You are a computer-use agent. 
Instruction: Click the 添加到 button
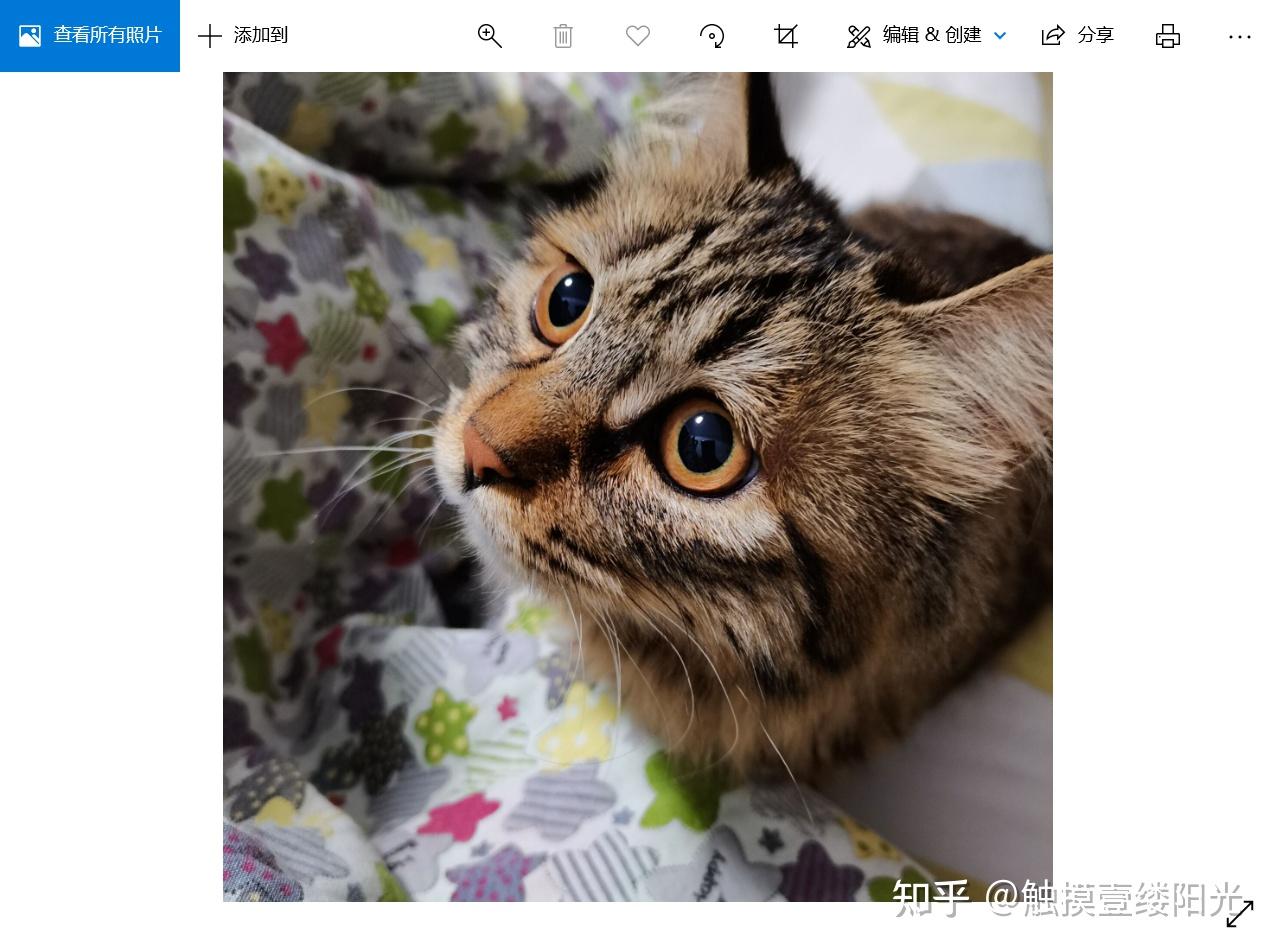coord(243,36)
